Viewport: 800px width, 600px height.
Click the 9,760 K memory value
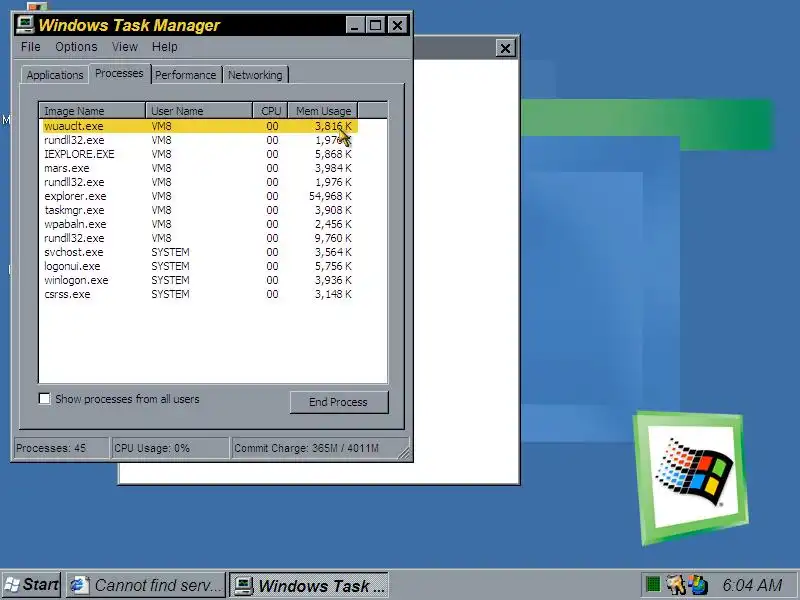tap(333, 238)
